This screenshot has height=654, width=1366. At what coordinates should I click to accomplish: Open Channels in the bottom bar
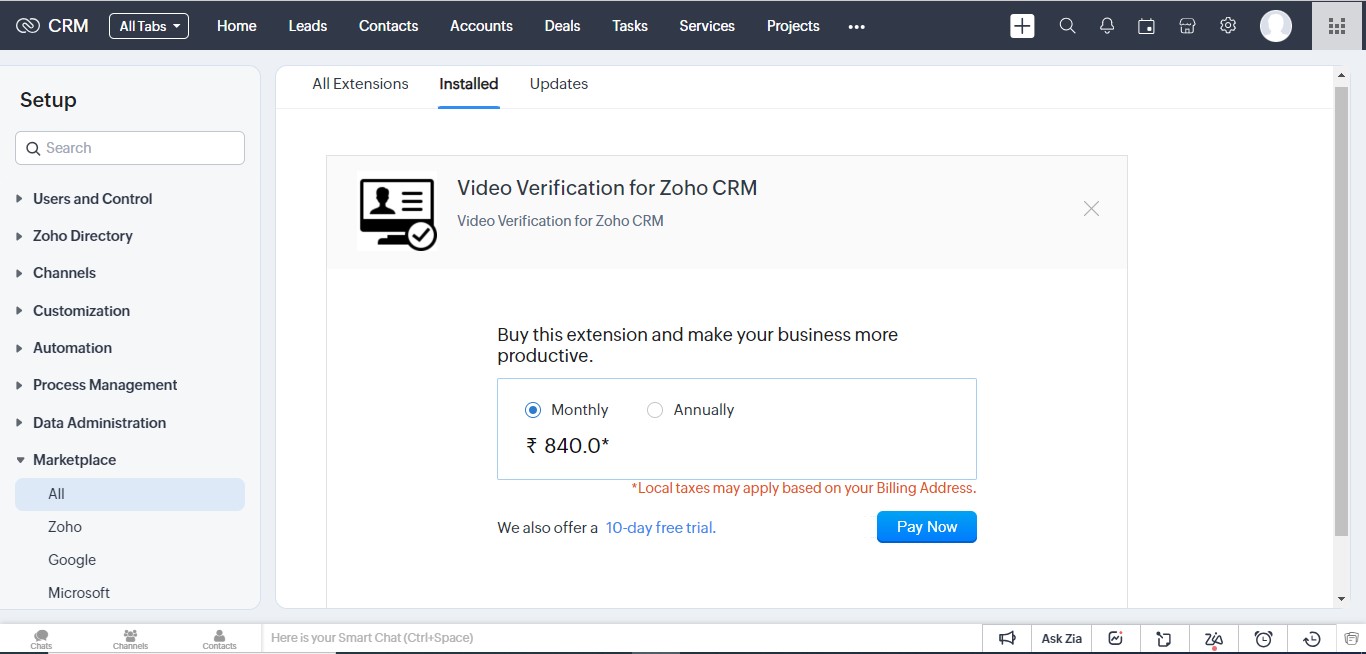point(130,639)
